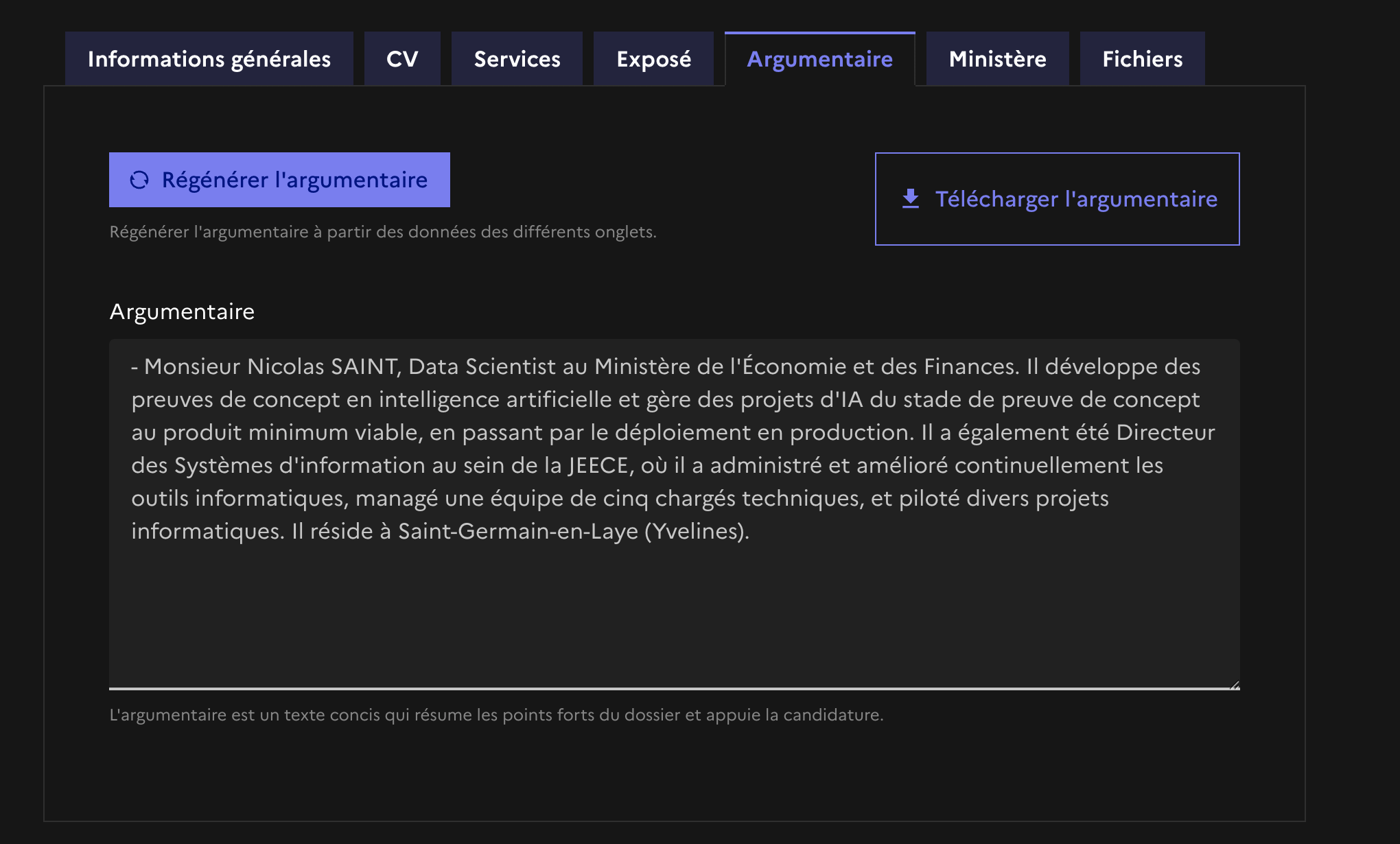Click the download arrow icon

coord(911,199)
